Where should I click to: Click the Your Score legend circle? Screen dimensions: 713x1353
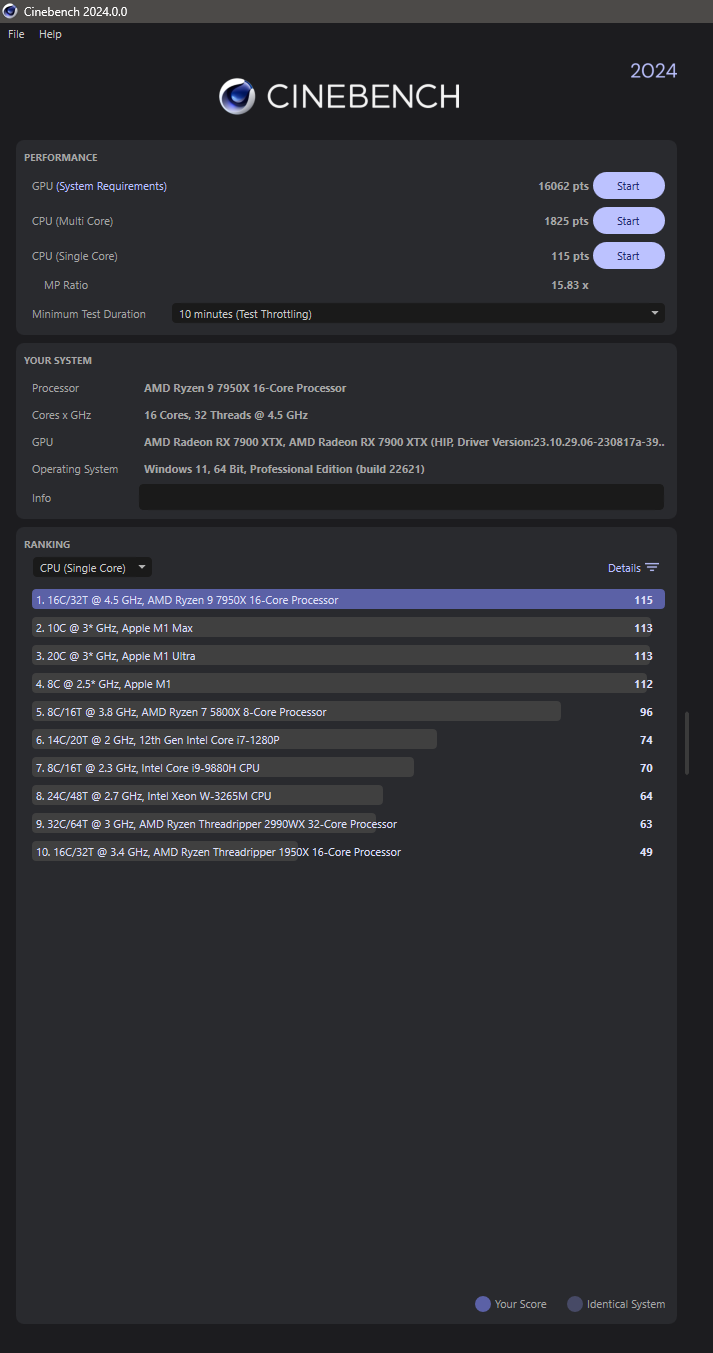coord(483,1304)
